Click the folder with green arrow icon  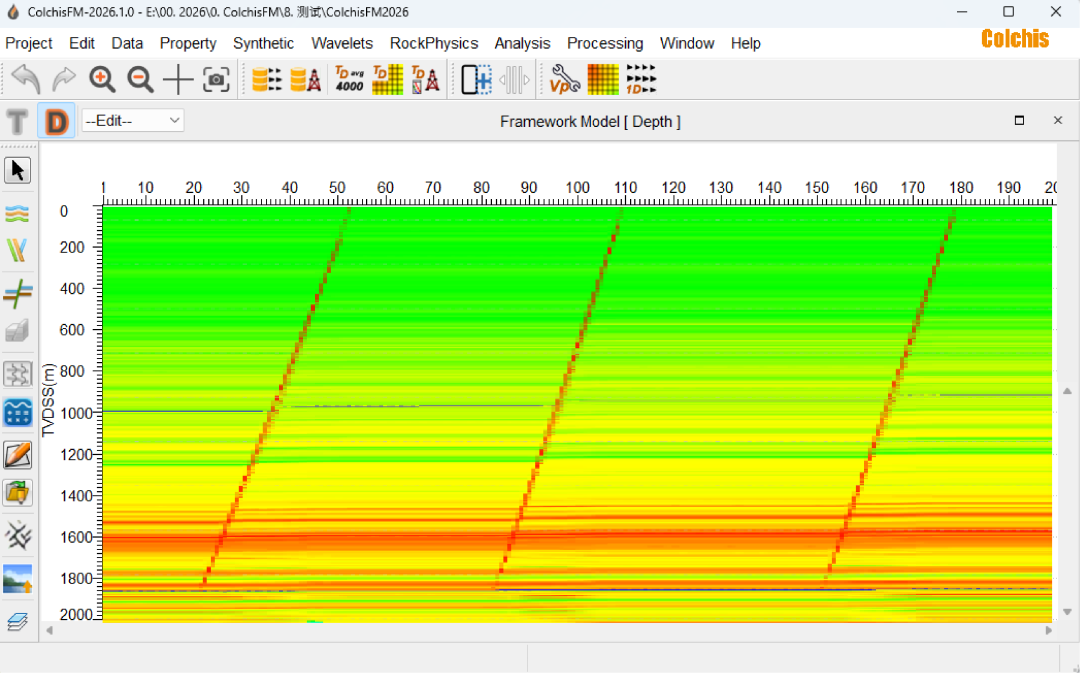[x=17, y=493]
